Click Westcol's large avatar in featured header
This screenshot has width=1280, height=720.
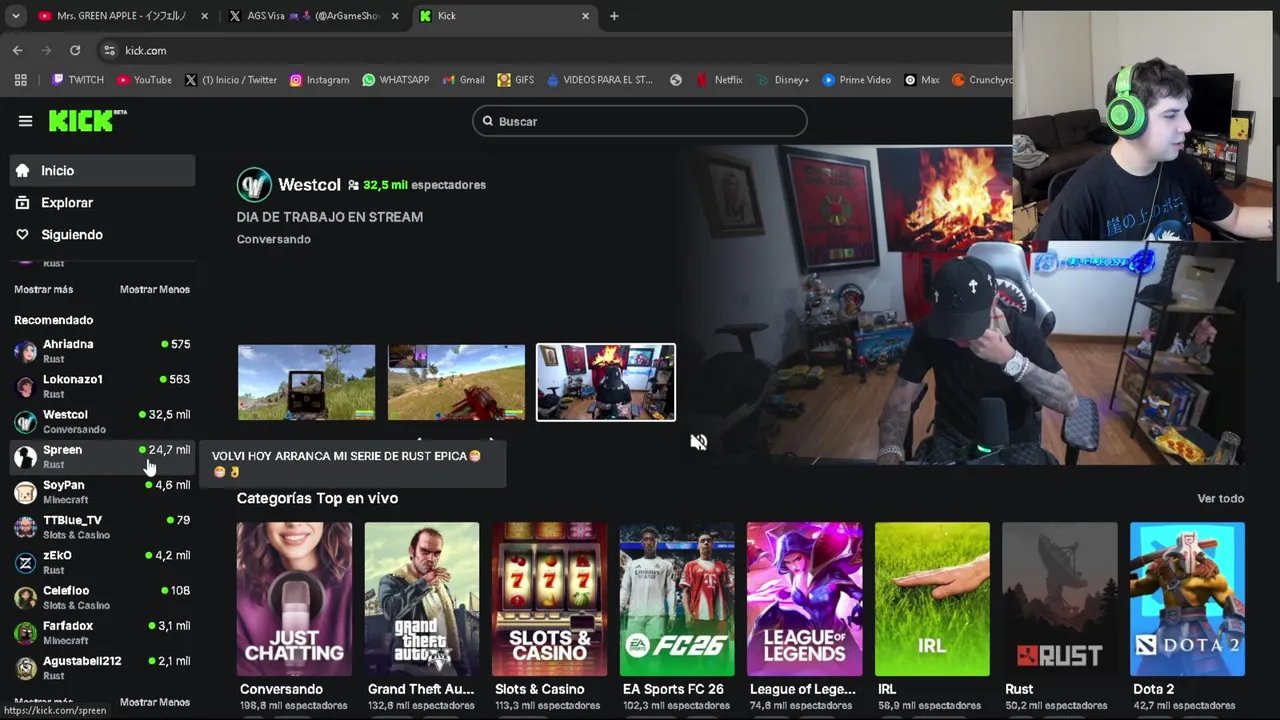(254, 185)
